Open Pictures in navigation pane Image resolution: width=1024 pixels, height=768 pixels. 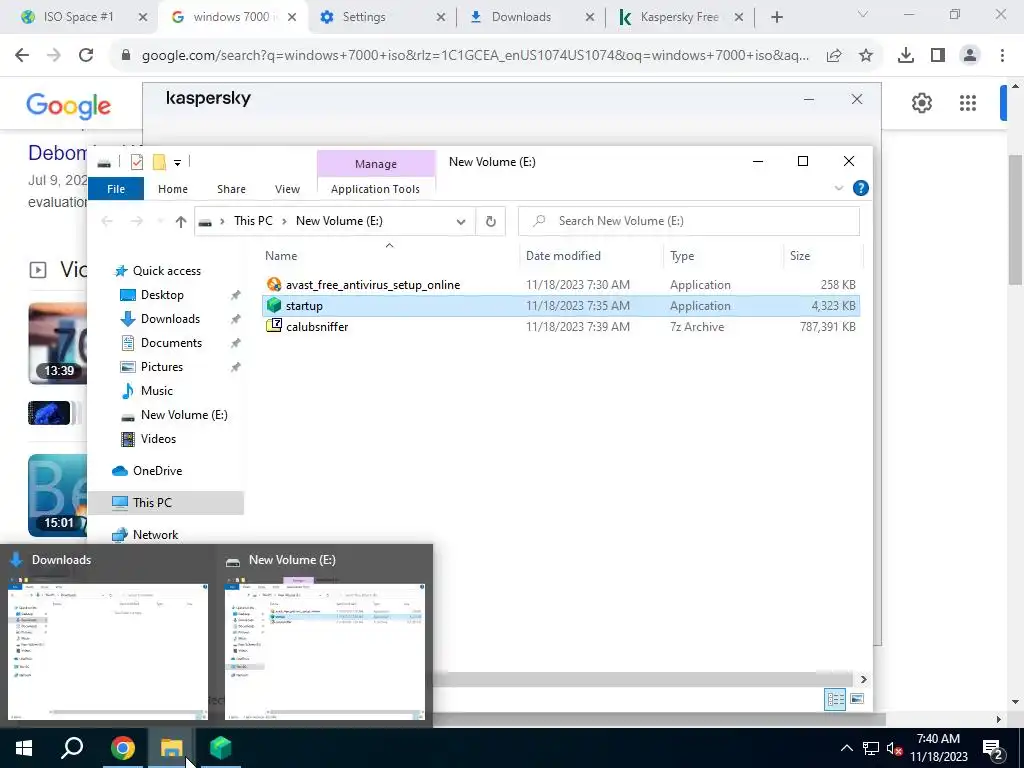tap(161, 367)
